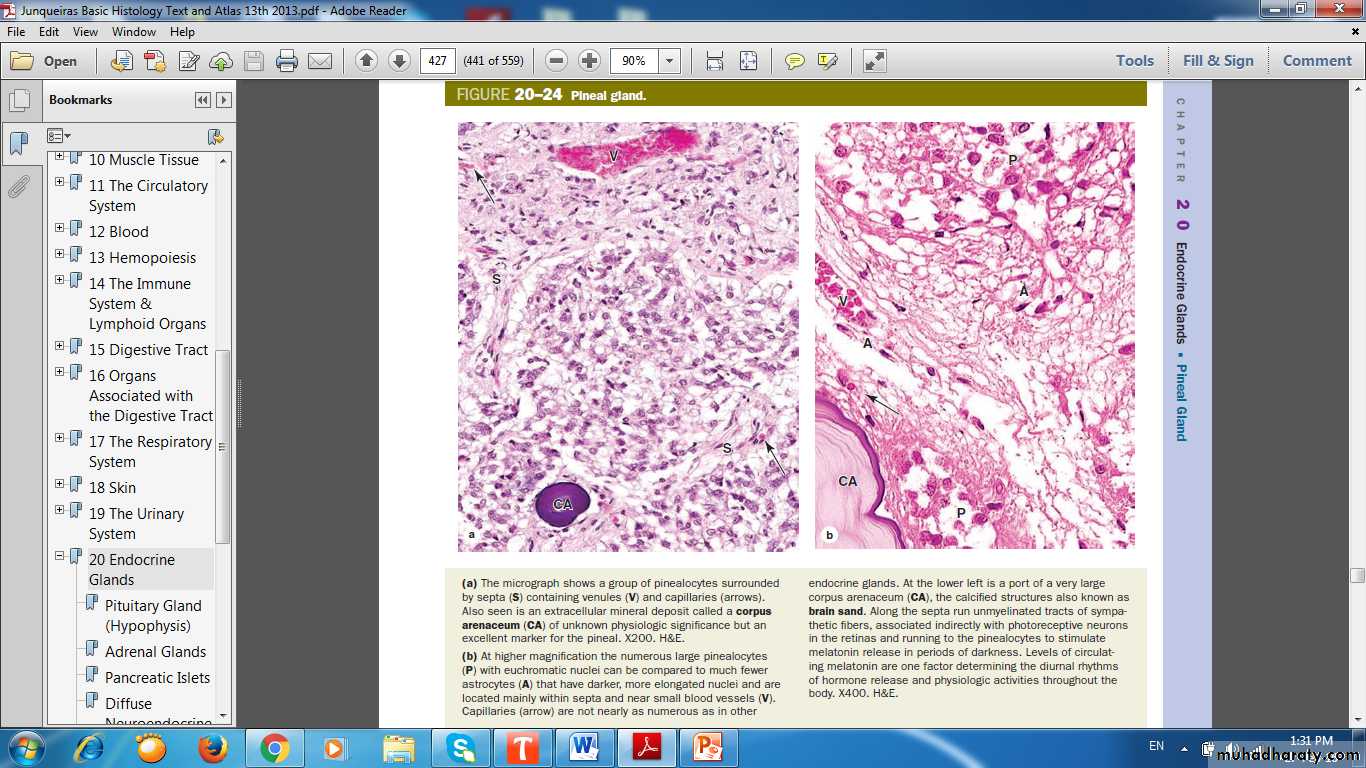This screenshot has width=1366, height=768.
Task: Open the Window menu
Action: (x=133, y=32)
